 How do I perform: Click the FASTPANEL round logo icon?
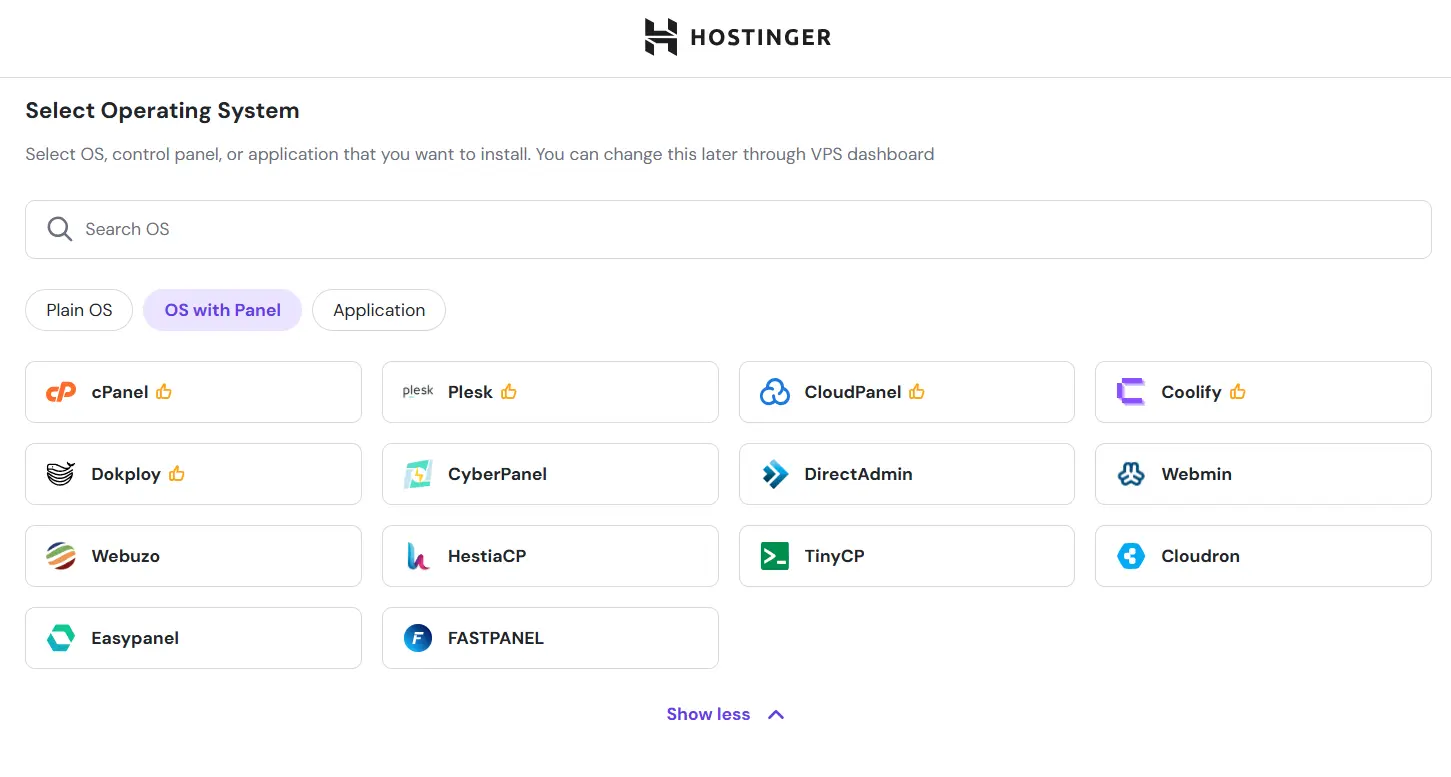(418, 638)
